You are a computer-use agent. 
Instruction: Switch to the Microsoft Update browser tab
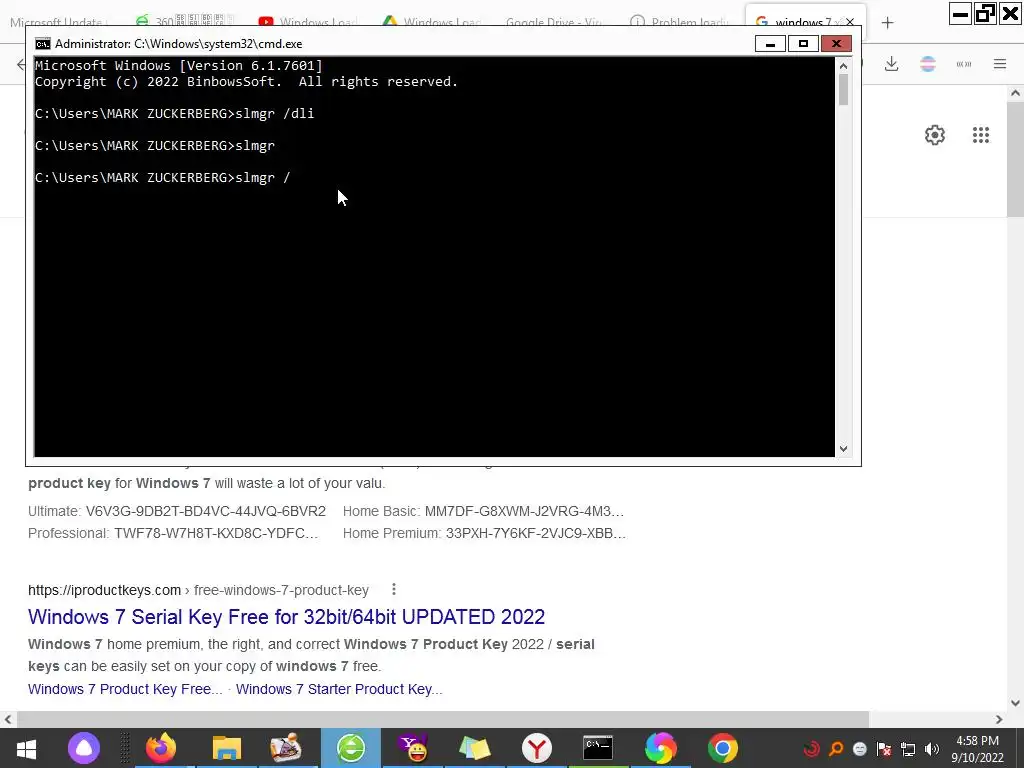coord(59,22)
